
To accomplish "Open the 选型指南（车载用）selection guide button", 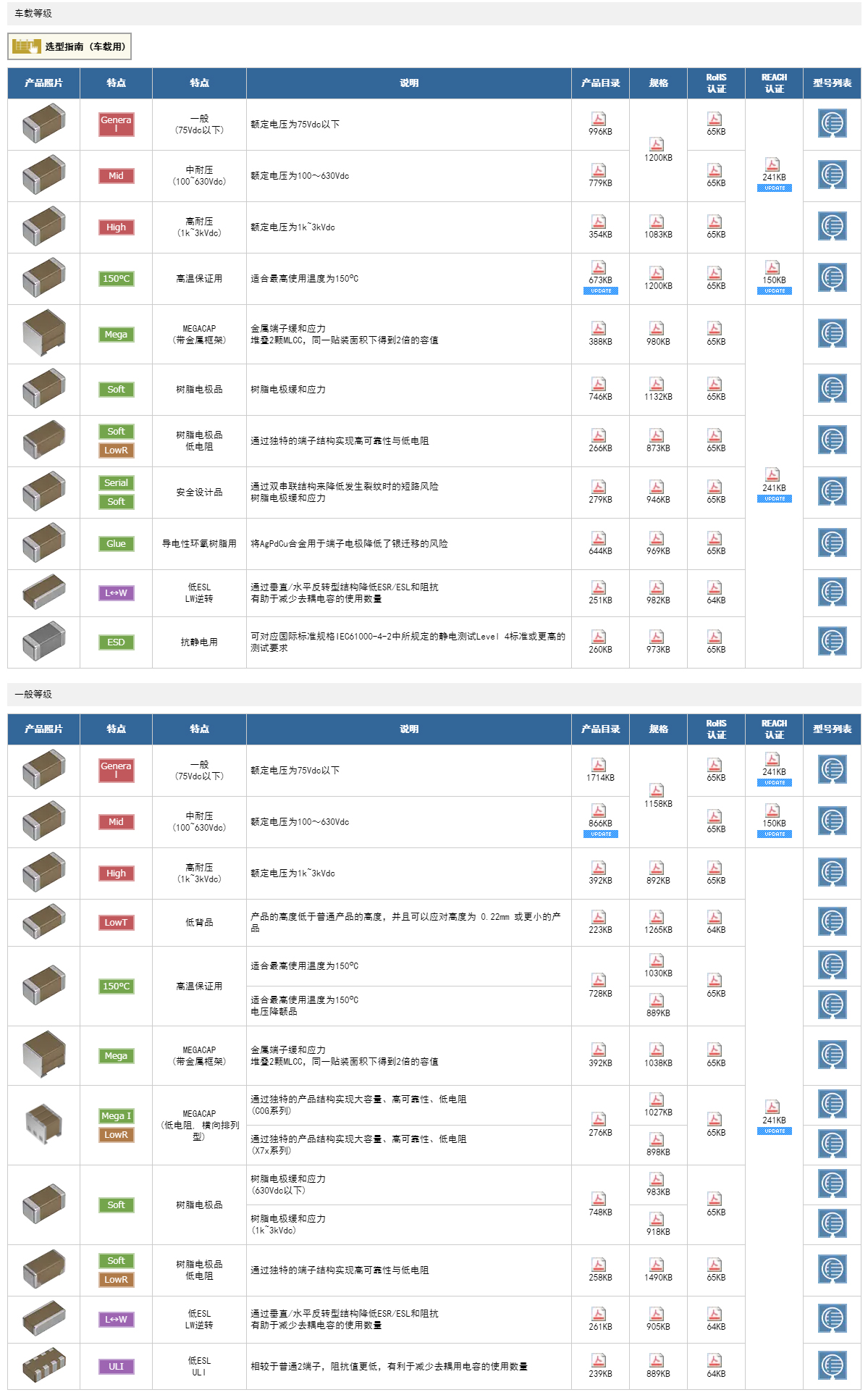I will [69, 46].
